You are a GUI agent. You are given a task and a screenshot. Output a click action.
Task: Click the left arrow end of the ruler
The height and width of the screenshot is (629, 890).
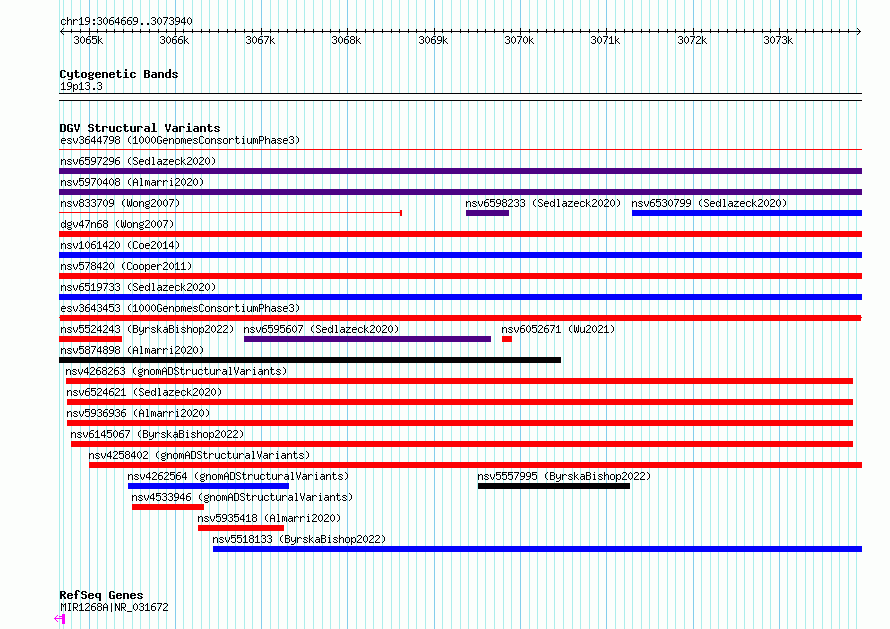click(x=62, y=31)
